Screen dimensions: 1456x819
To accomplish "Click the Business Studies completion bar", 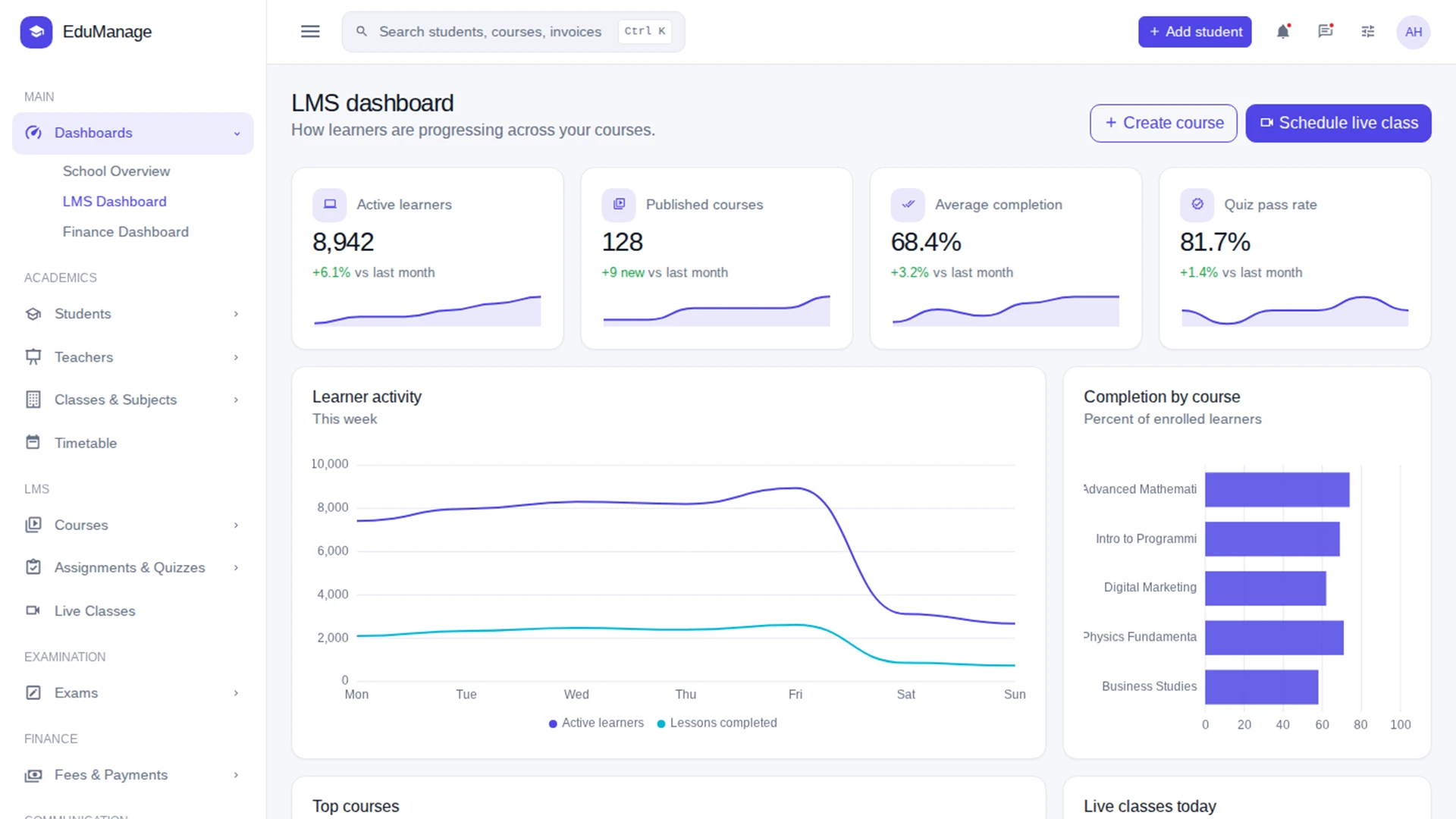I will click(1261, 686).
